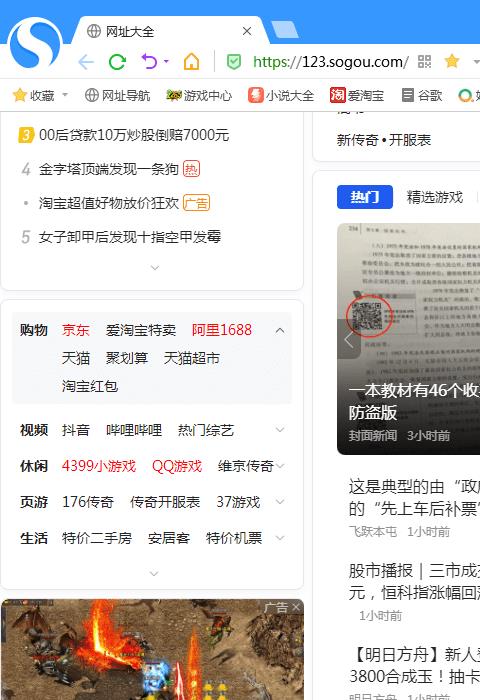This screenshot has width=480, height=700.
Task: Open 小说大全 bookmark
Action: coord(281,95)
